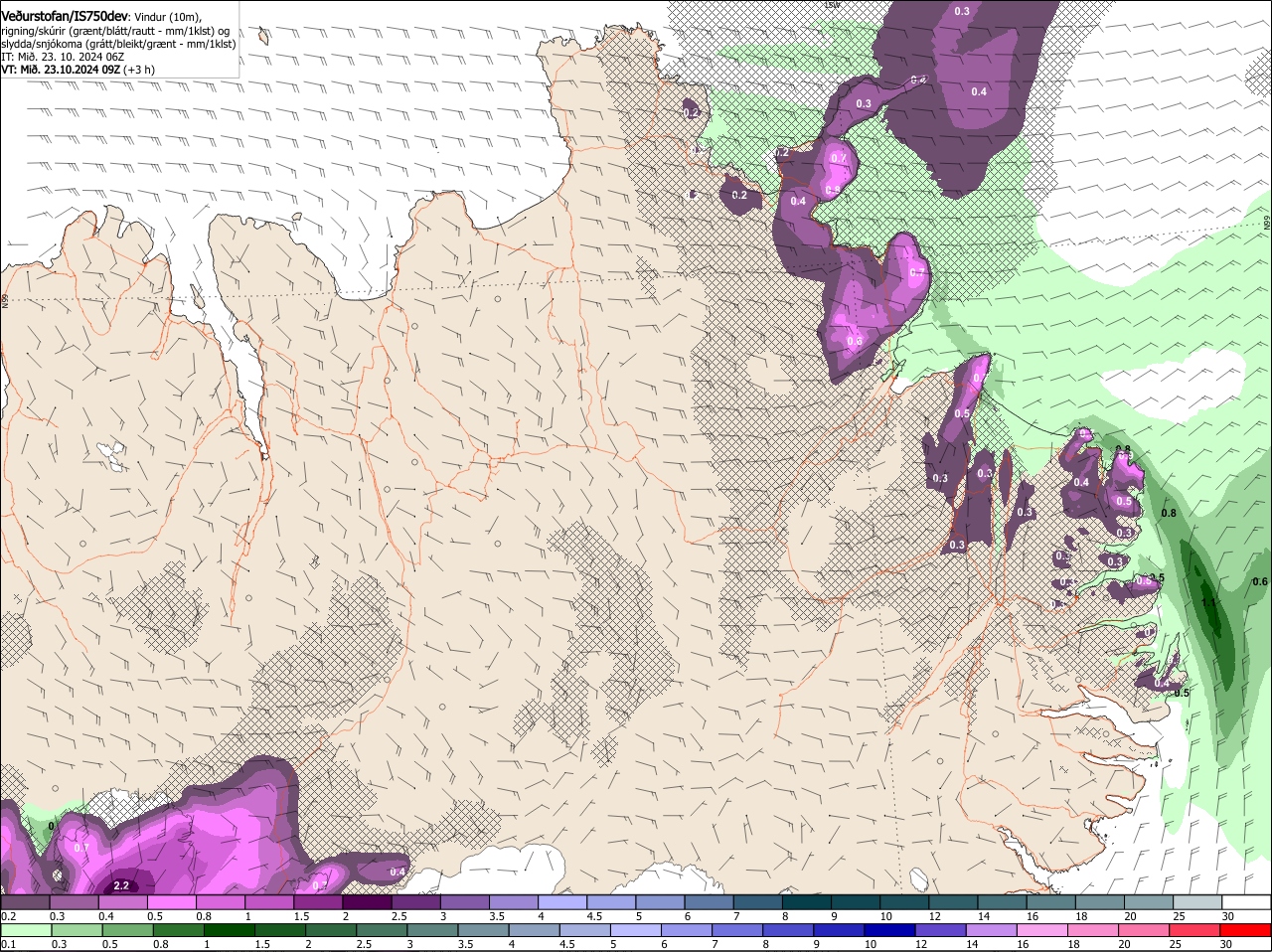This screenshot has width=1272, height=952.
Task: Click the '4.5' label under the lower color scale
Action: click(568, 944)
